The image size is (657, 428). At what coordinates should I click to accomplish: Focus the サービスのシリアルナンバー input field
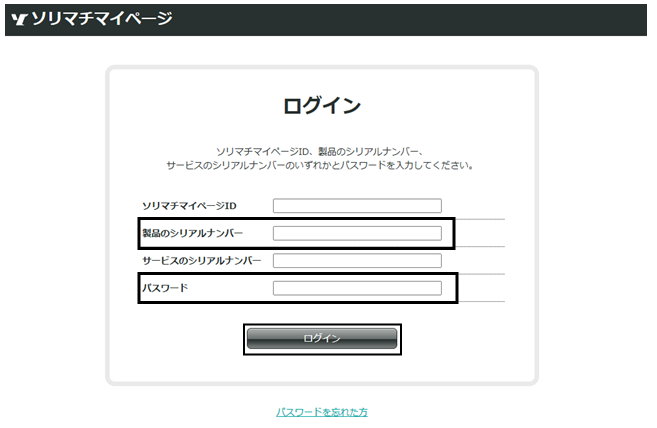(x=357, y=261)
